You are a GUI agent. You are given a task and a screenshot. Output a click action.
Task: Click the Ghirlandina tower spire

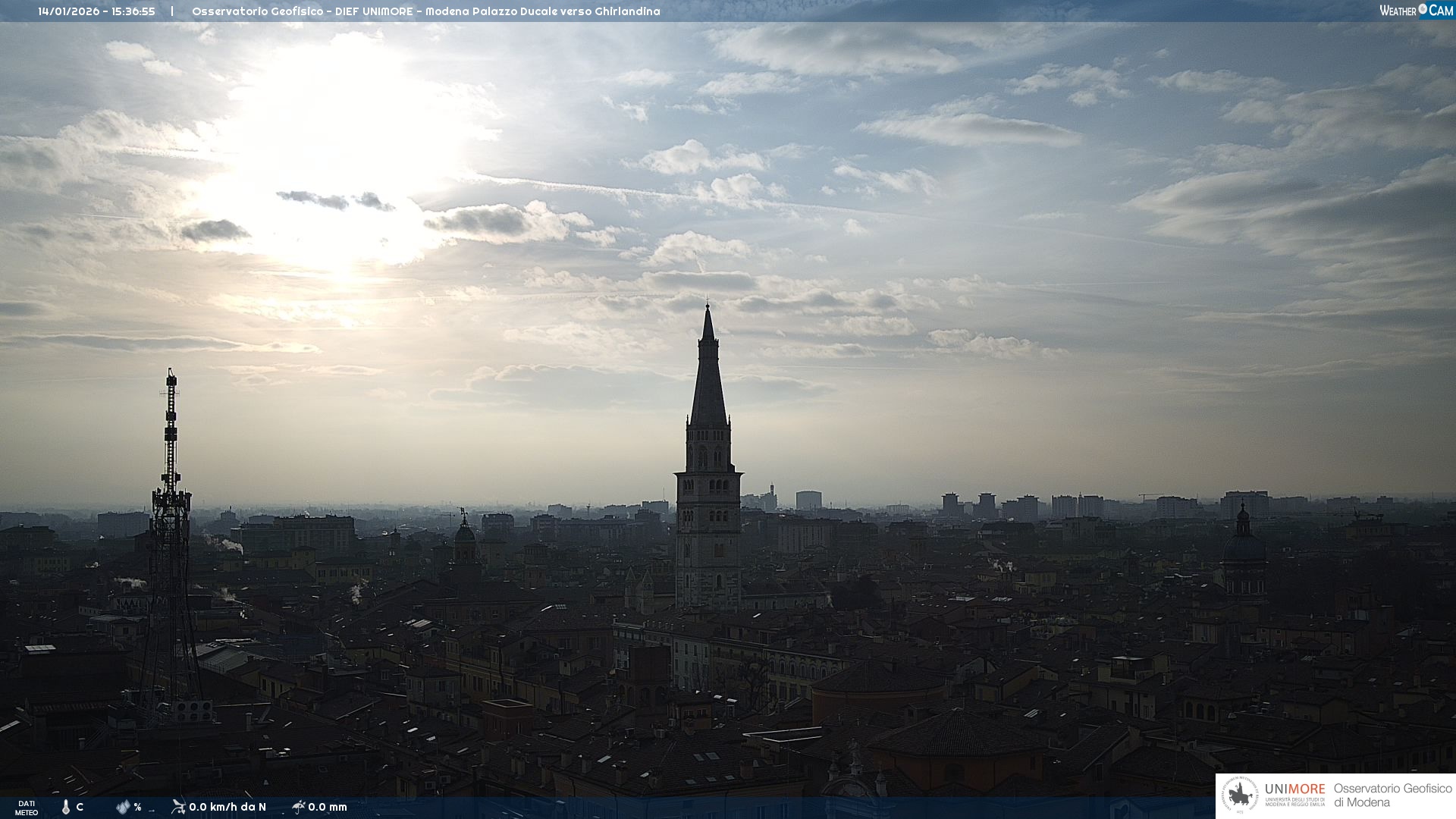(708, 372)
